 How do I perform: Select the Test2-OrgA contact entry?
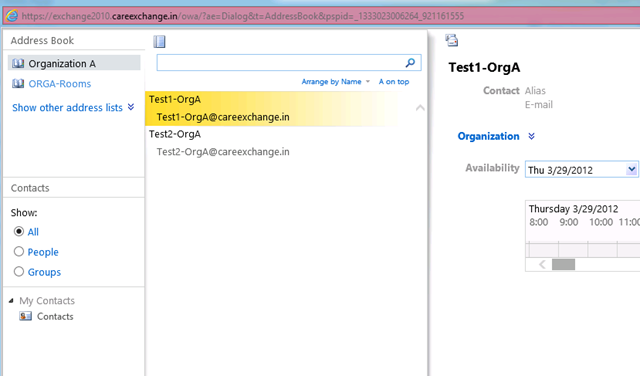175,134
